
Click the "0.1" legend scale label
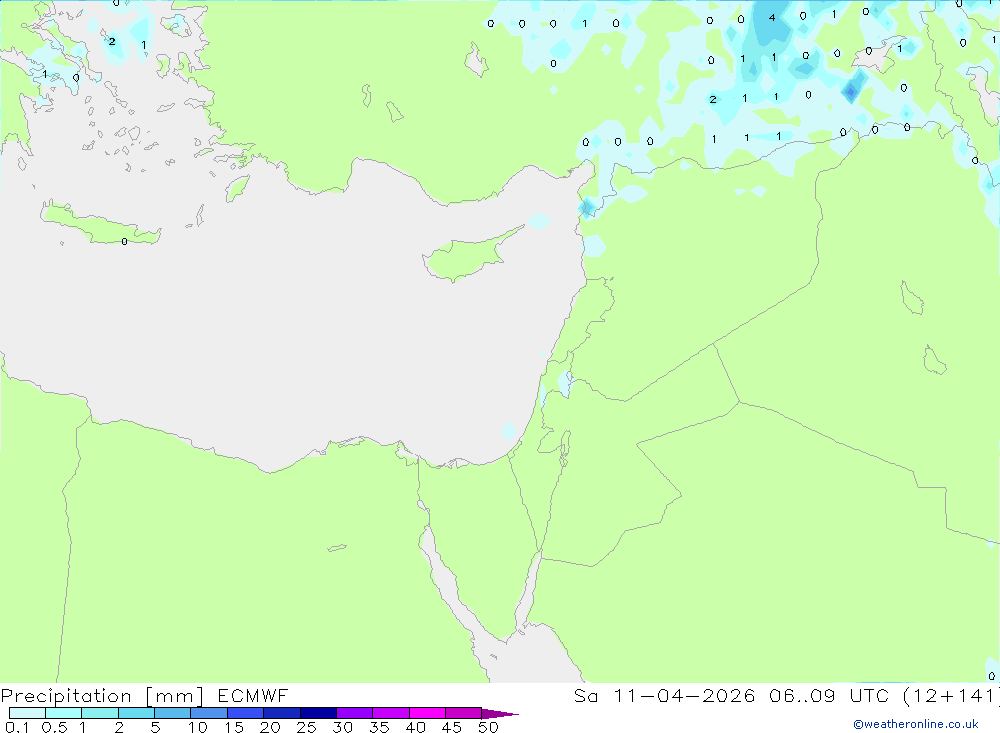(17, 727)
